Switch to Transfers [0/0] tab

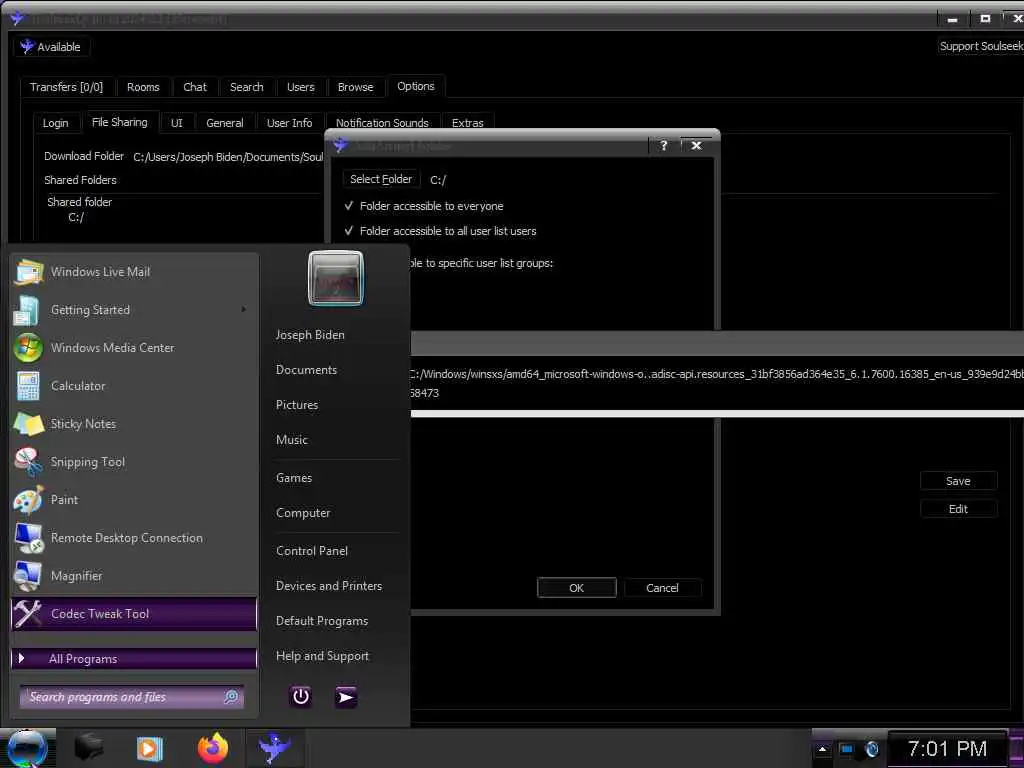[x=67, y=87]
